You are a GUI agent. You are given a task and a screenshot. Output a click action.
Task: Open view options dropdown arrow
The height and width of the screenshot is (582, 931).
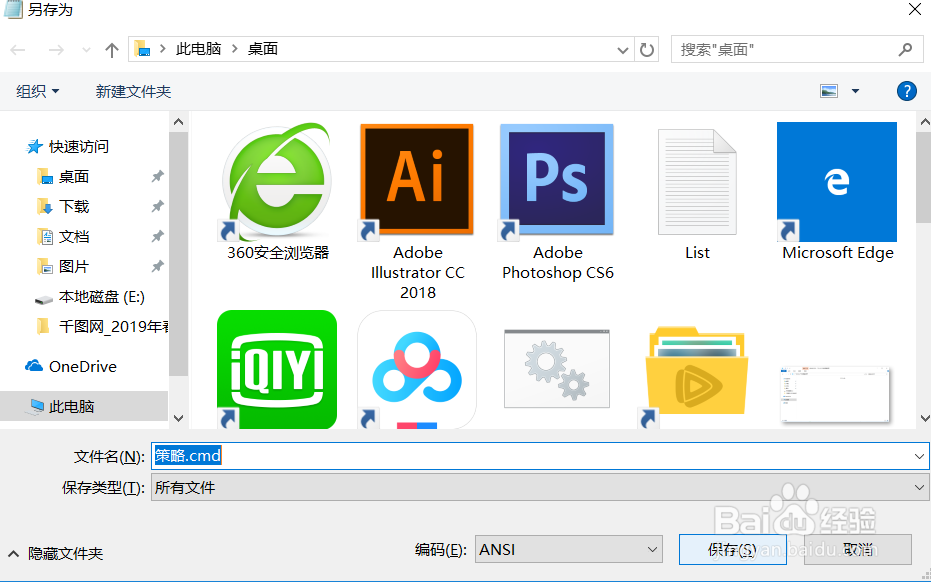point(856,91)
